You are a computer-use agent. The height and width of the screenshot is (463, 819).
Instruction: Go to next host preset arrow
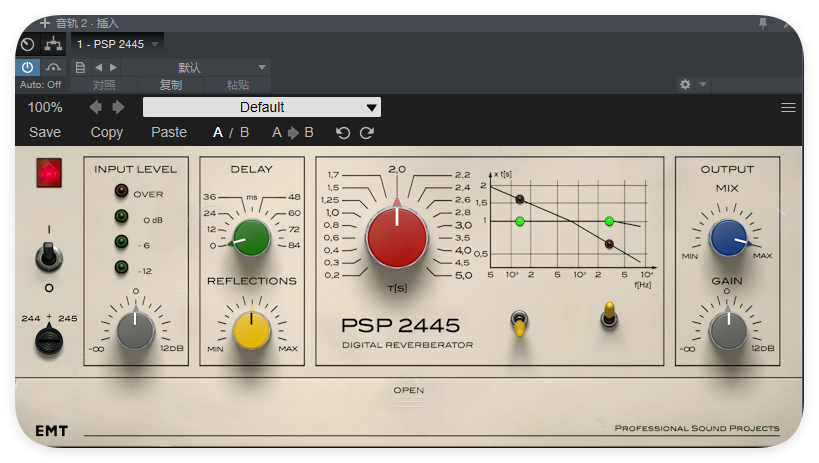point(113,67)
